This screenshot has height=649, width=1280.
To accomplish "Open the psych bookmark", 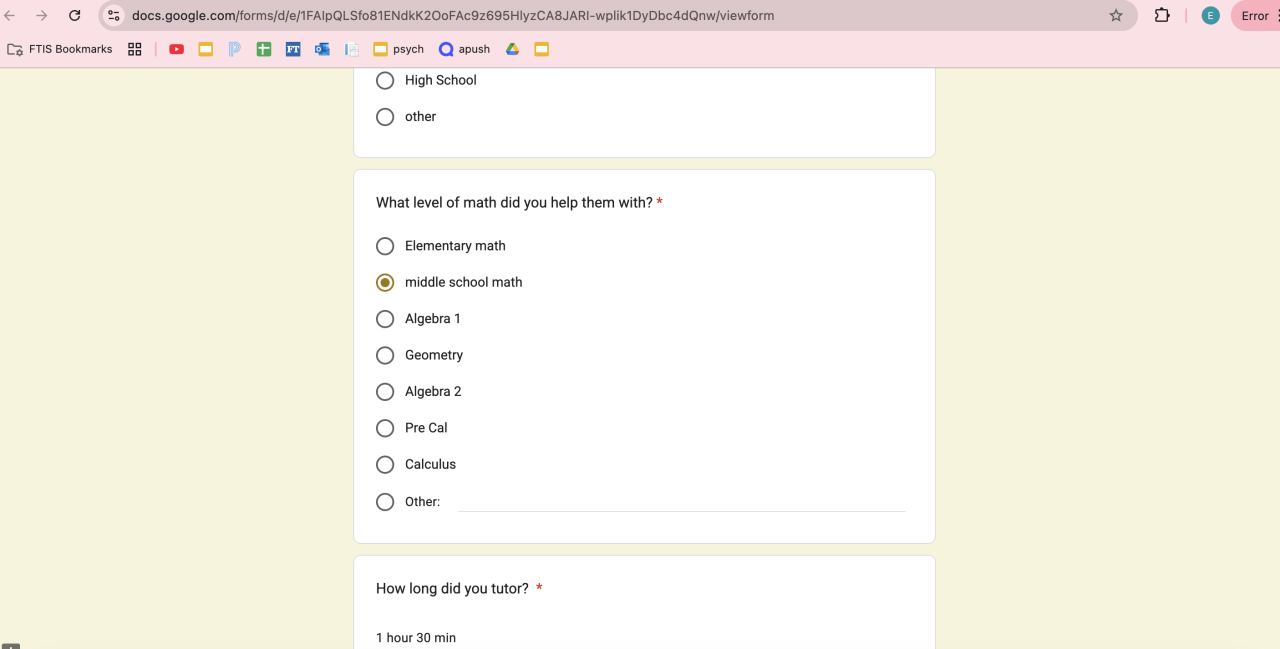I will (399, 49).
